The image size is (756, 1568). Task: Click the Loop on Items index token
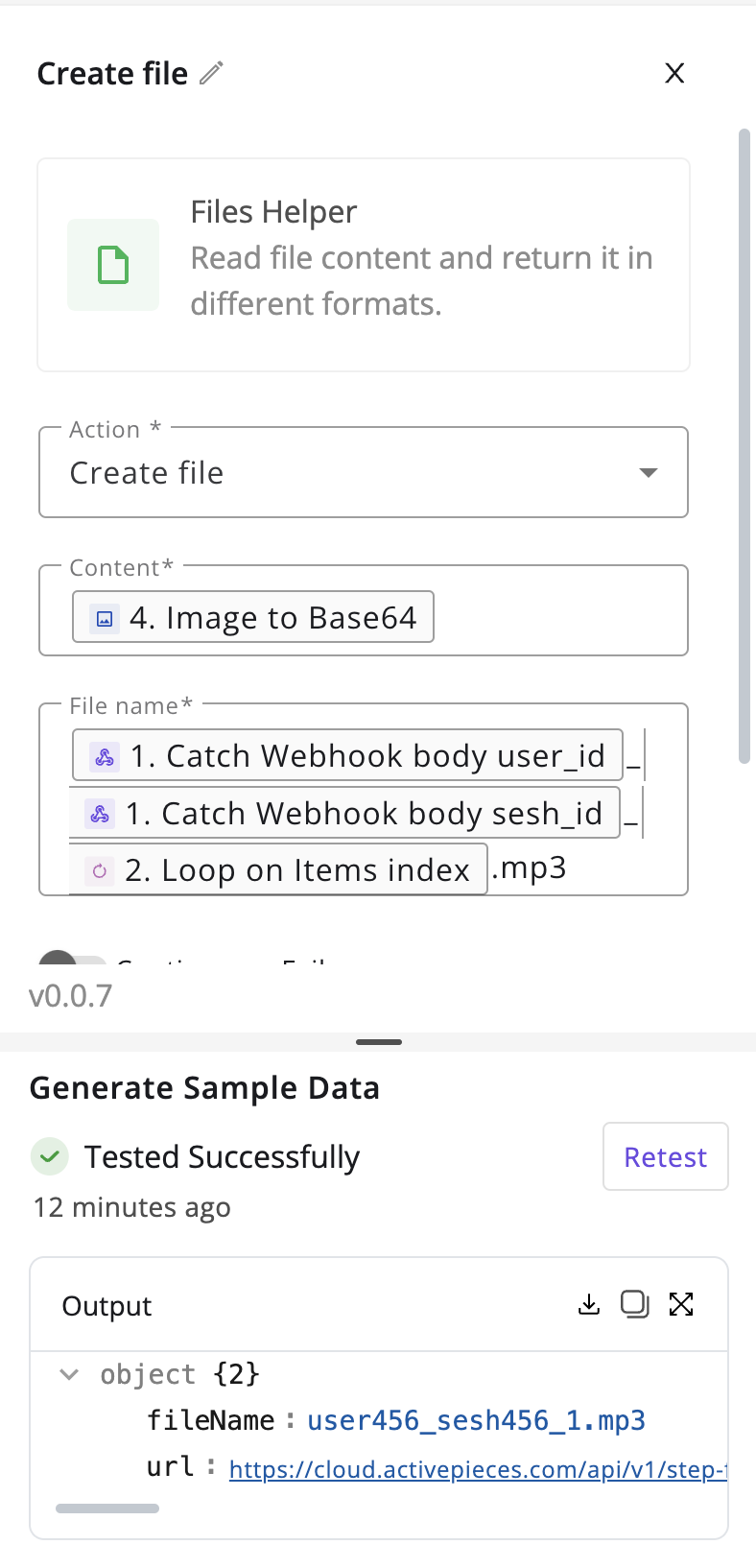click(x=278, y=869)
